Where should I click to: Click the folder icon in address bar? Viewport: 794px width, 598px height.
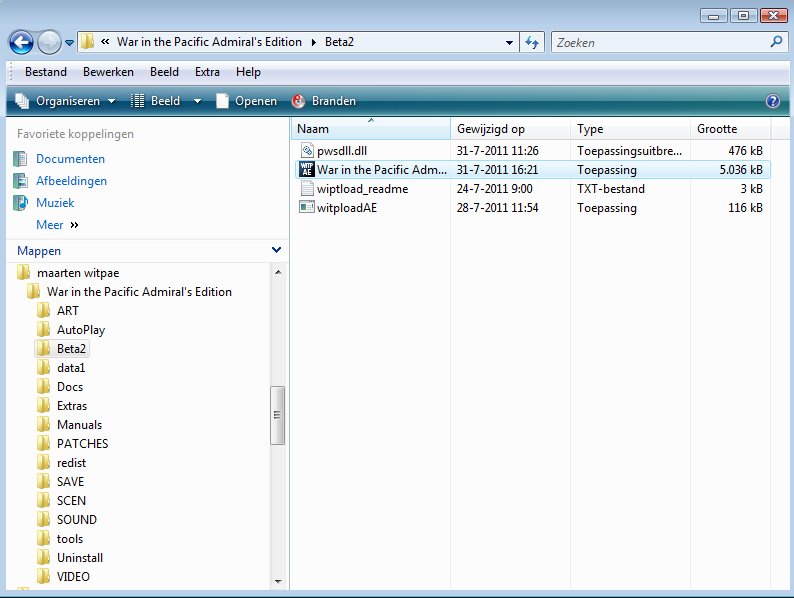pos(88,42)
